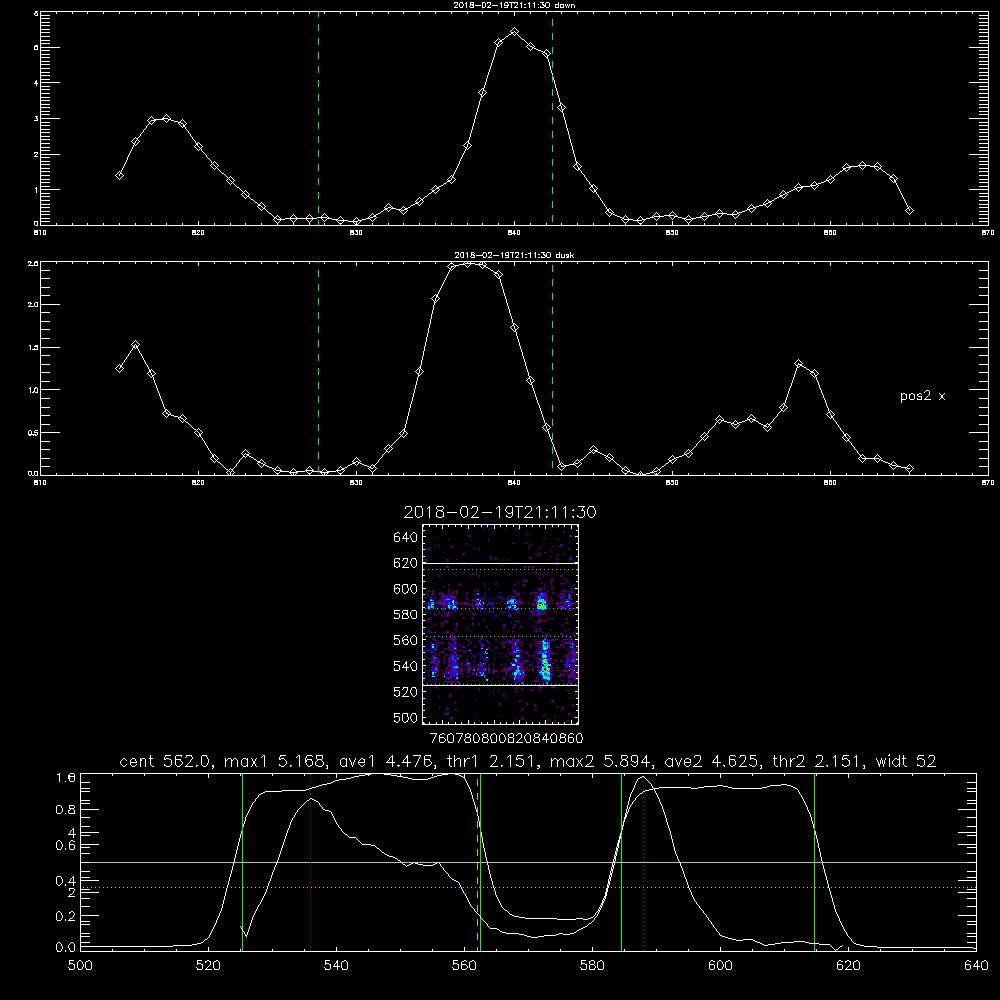Click the "560" x-axis label of bottom plot
Screen dimensions: 1000x1000
click(464, 966)
